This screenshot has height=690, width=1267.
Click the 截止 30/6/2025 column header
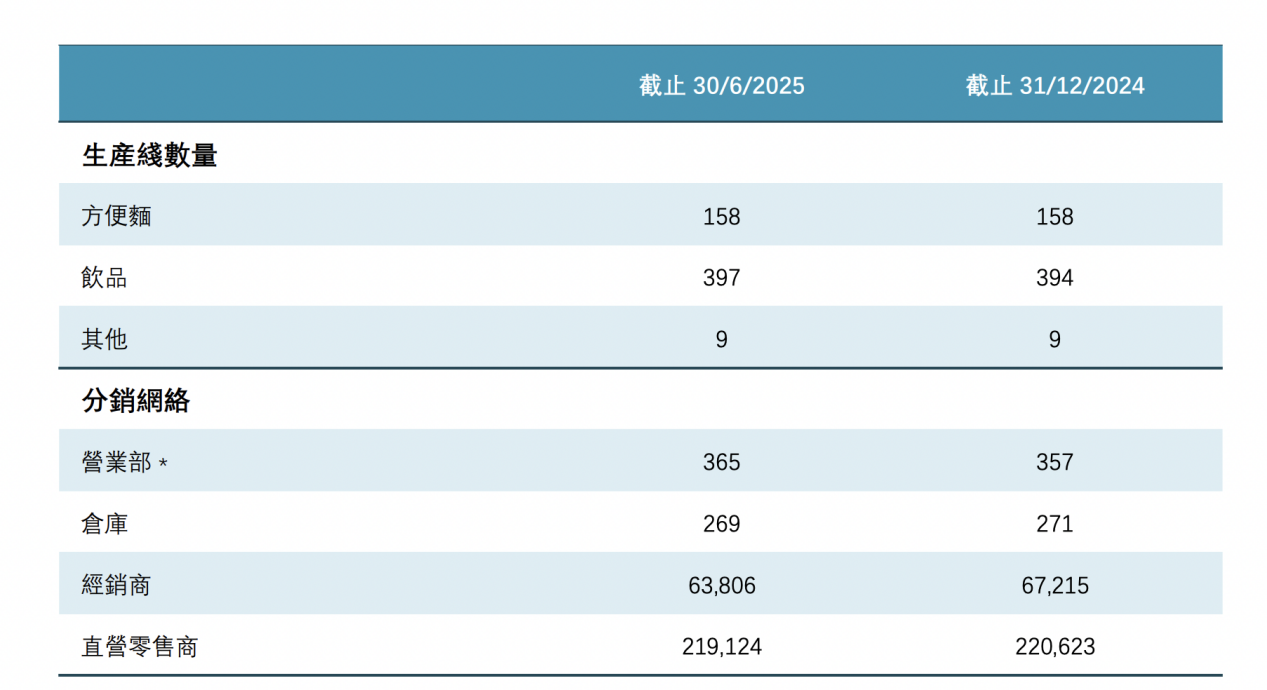[x=722, y=86]
